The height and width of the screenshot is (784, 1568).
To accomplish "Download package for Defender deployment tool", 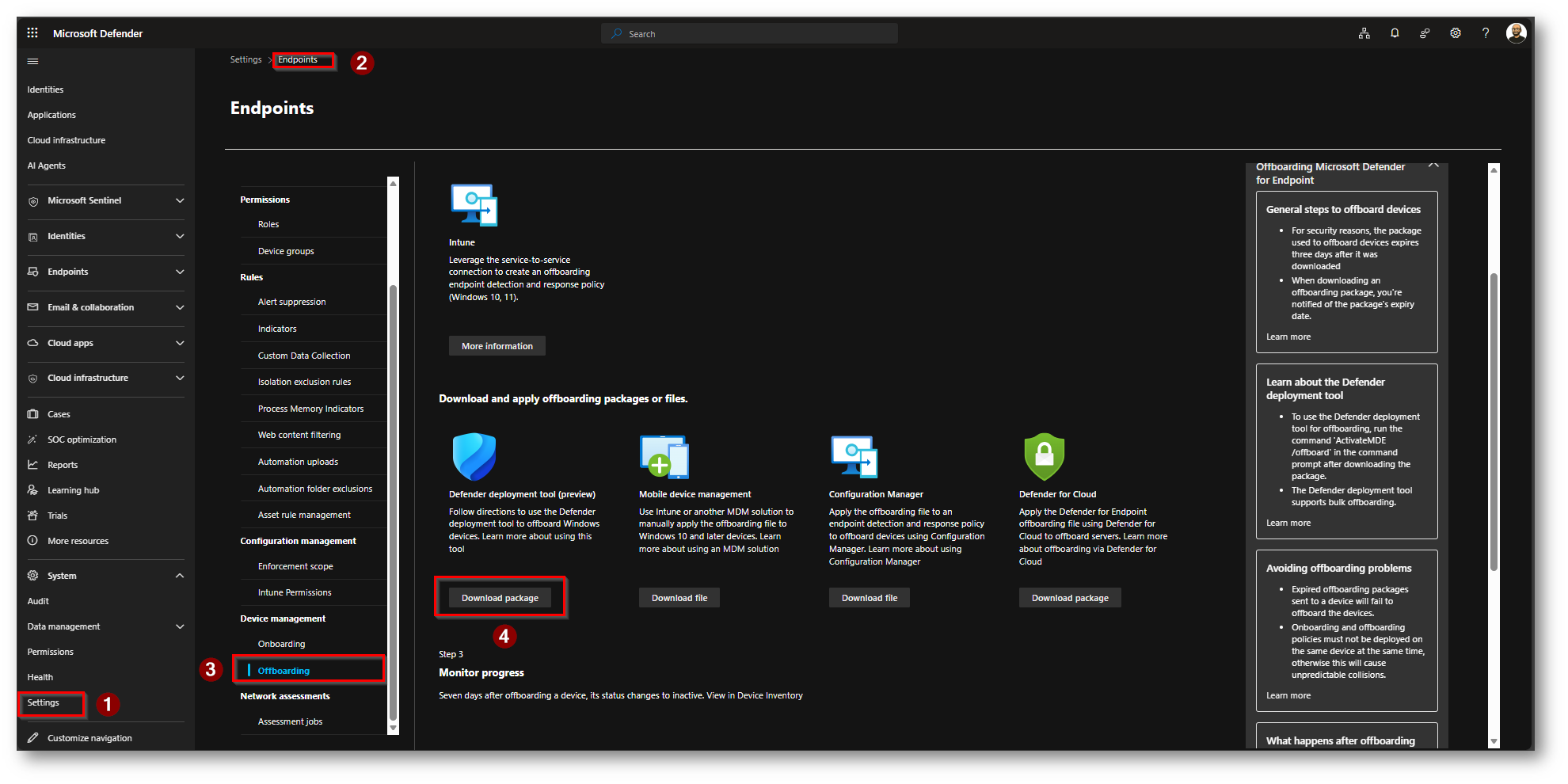I will [x=500, y=598].
